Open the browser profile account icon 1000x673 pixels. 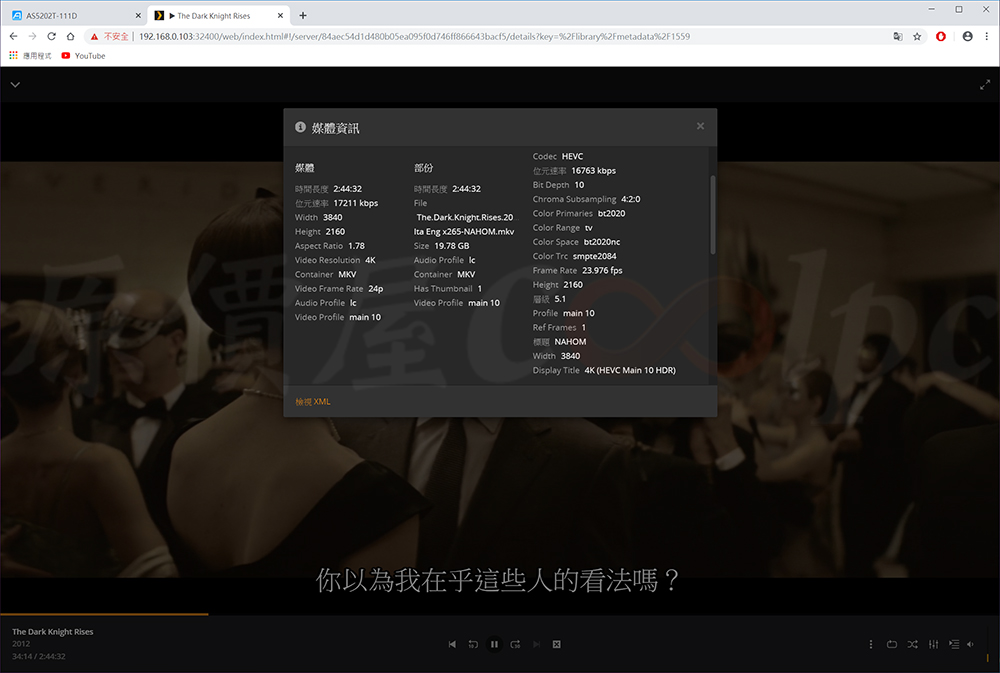pos(967,36)
